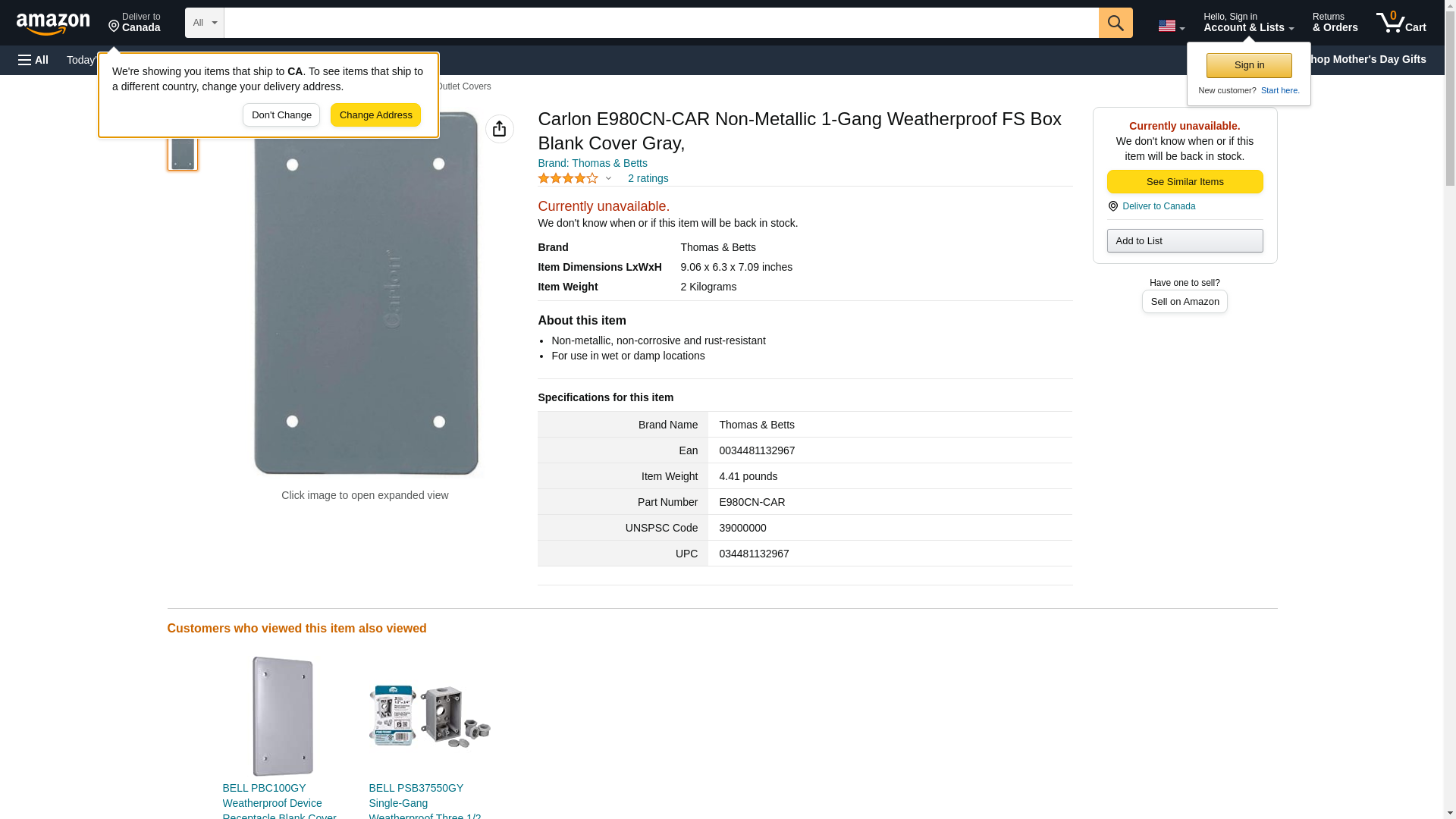Image resolution: width=1456 pixels, height=819 pixels.
Task: Open the 2 ratings link
Action: click(648, 178)
